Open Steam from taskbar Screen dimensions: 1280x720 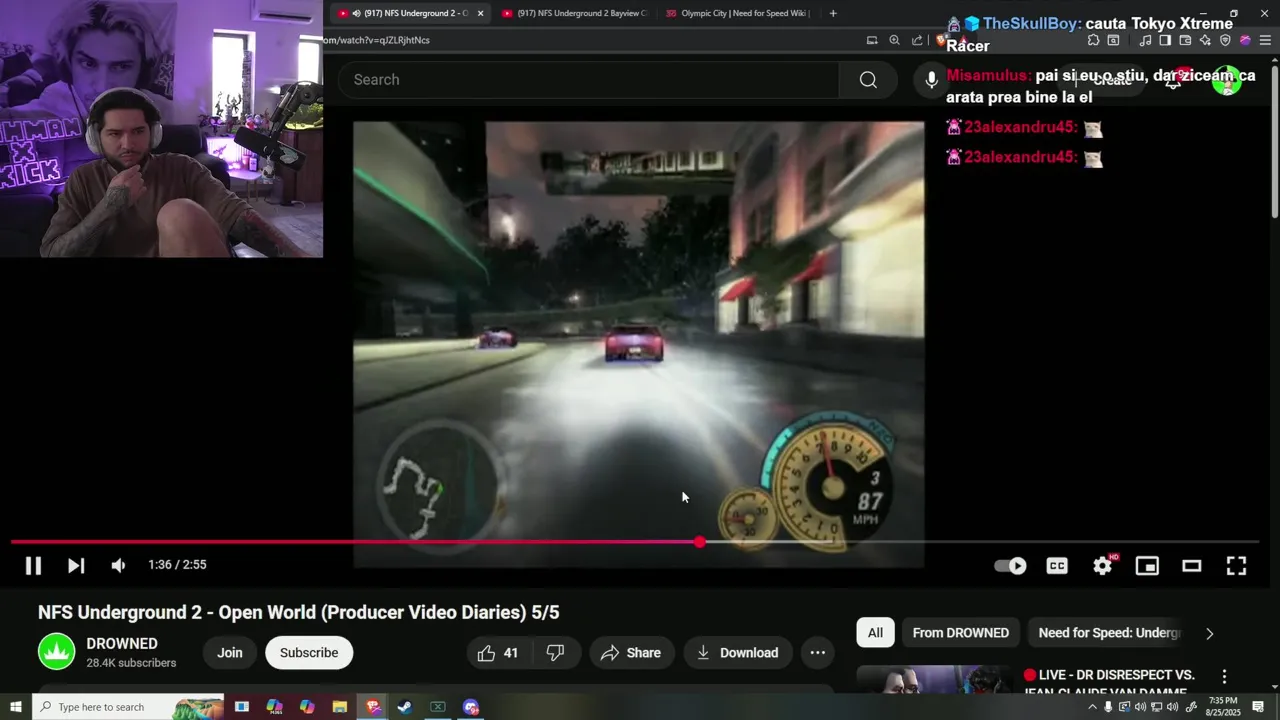(x=405, y=707)
